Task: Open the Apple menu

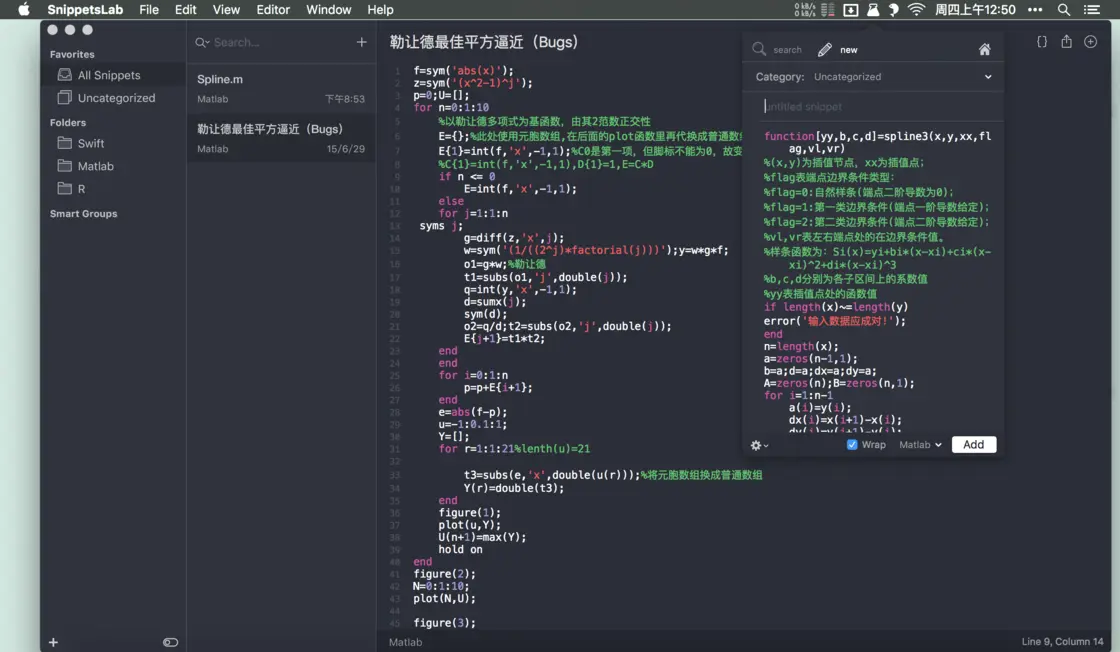Action: 24,9
